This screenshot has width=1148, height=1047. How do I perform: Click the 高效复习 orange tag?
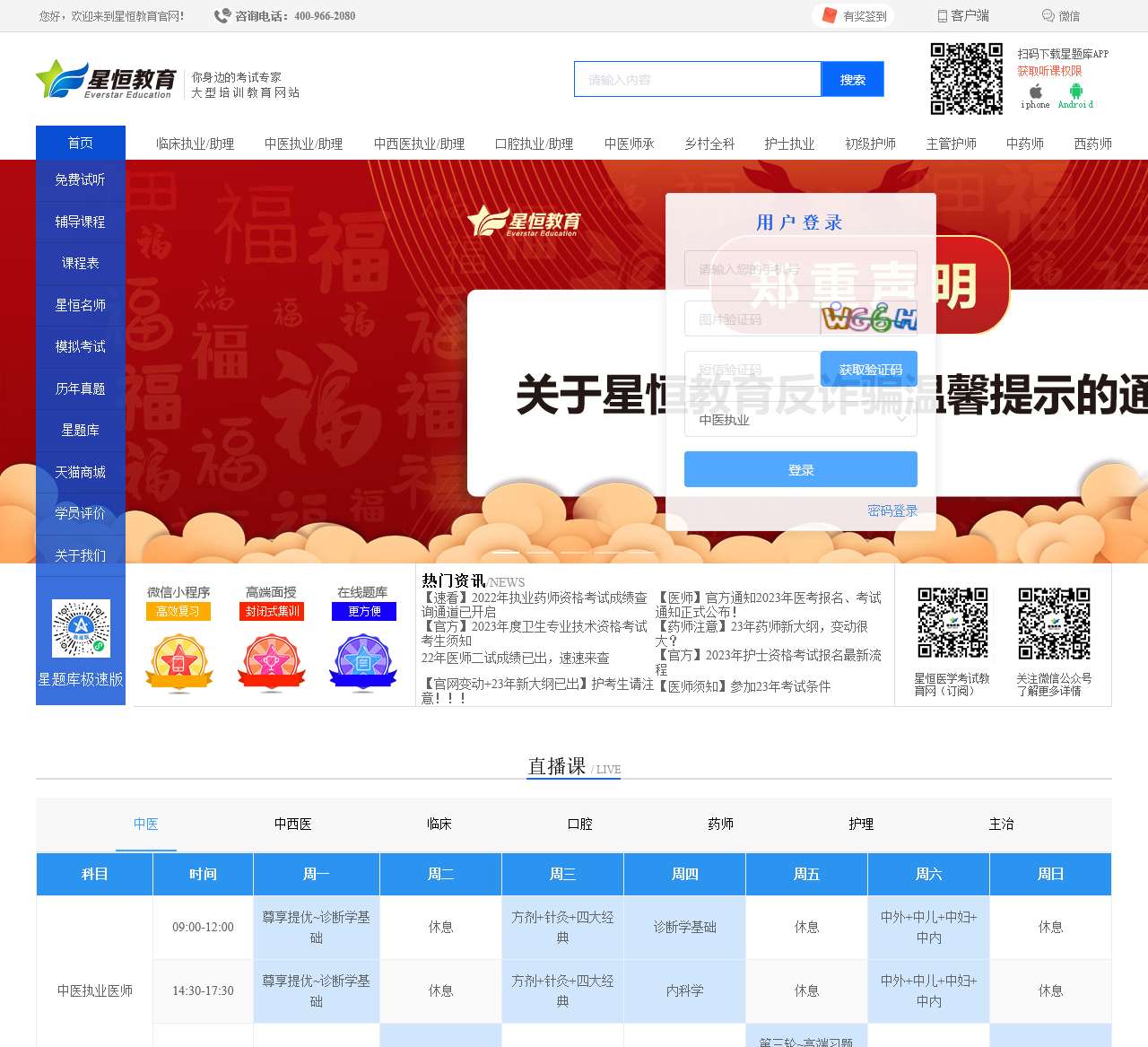pyautogui.click(x=178, y=611)
